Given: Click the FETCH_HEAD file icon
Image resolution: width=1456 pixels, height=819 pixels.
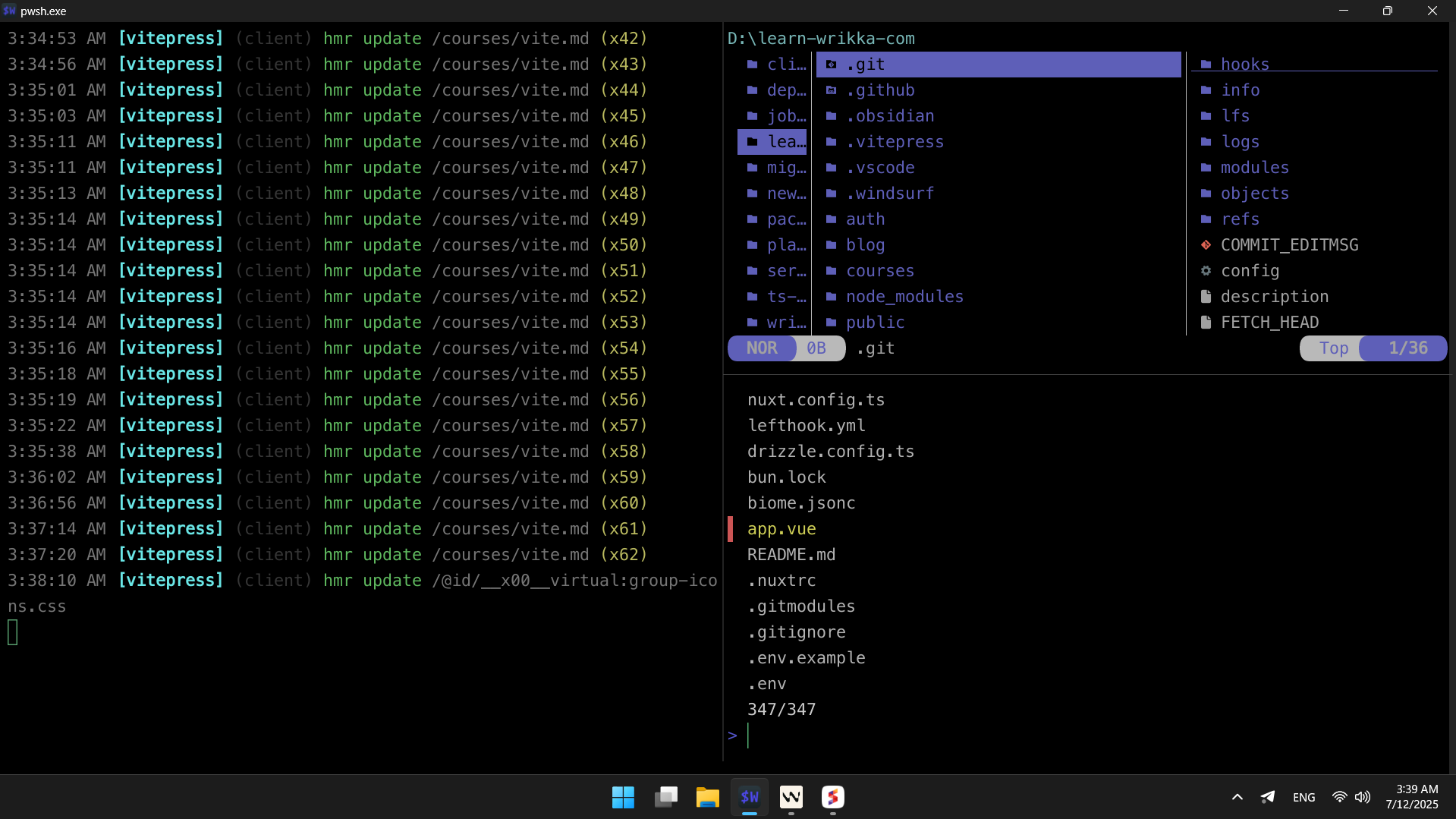Looking at the screenshot, I should pos(1206,323).
